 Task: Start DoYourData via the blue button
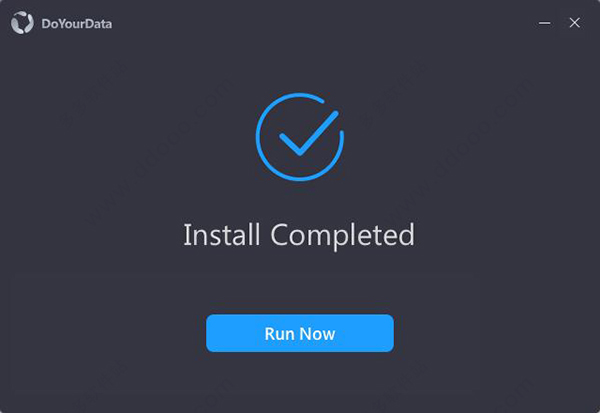click(300, 333)
